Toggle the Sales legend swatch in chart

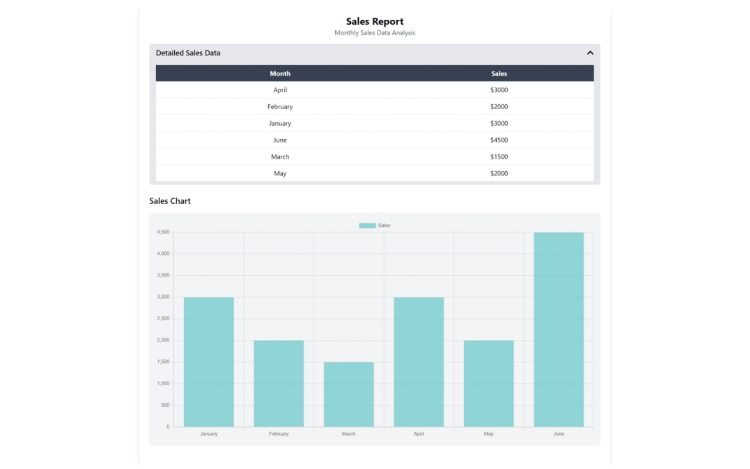click(367, 226)
